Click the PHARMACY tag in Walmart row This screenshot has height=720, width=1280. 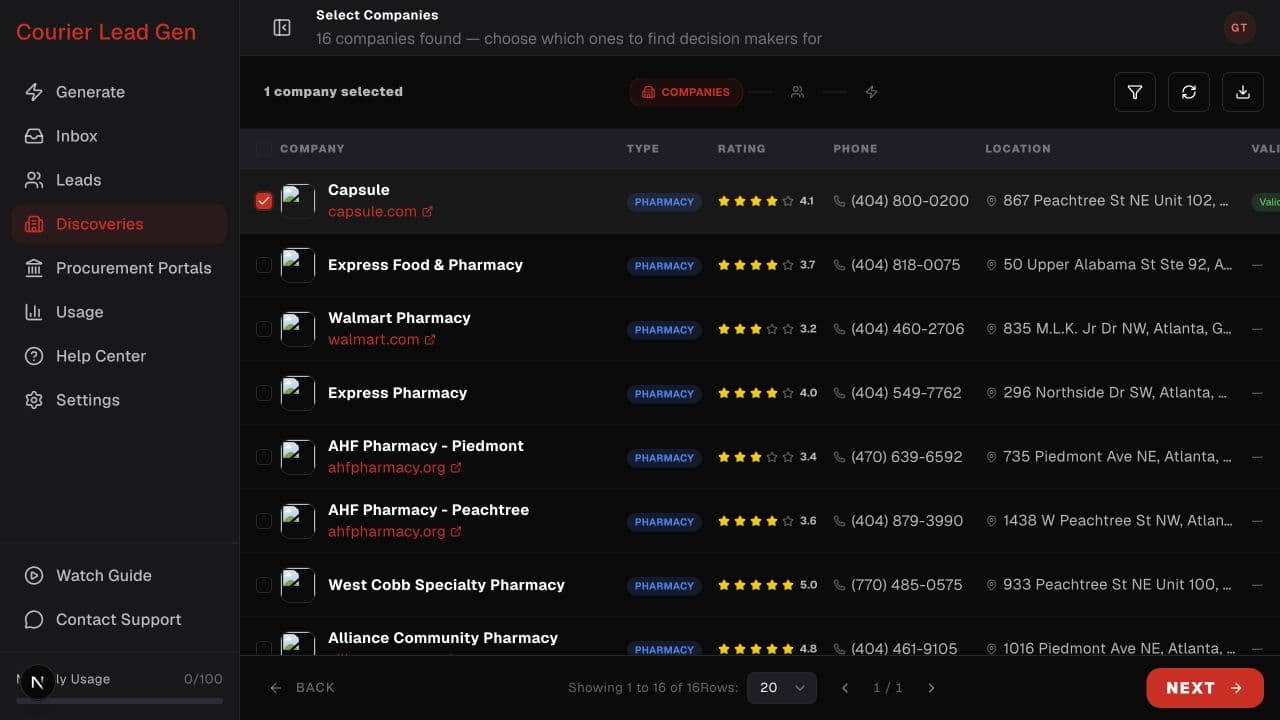coord(664,330)
